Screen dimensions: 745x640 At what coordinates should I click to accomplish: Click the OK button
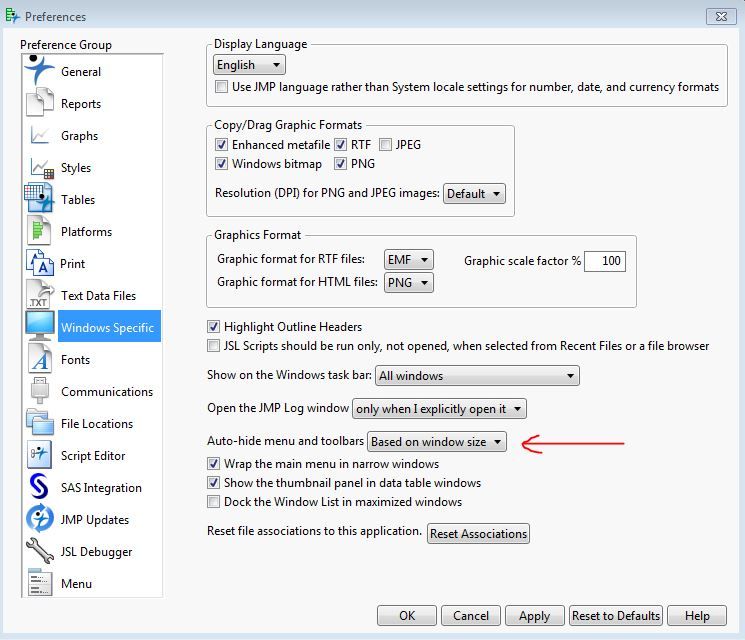click(x=407, y=615)
